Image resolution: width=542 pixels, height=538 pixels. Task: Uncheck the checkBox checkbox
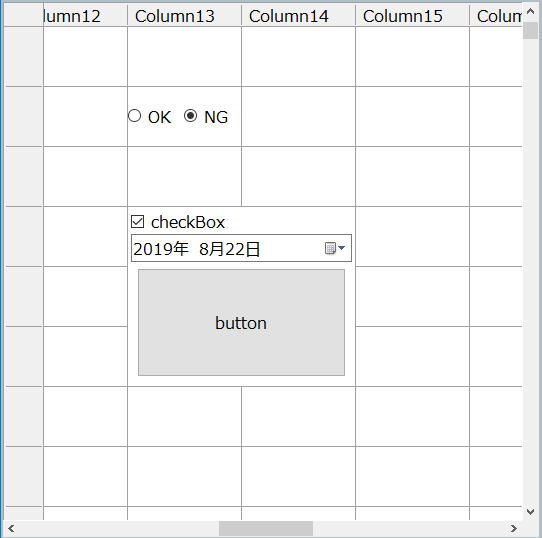pyautogui.click(x=138, y=222)
